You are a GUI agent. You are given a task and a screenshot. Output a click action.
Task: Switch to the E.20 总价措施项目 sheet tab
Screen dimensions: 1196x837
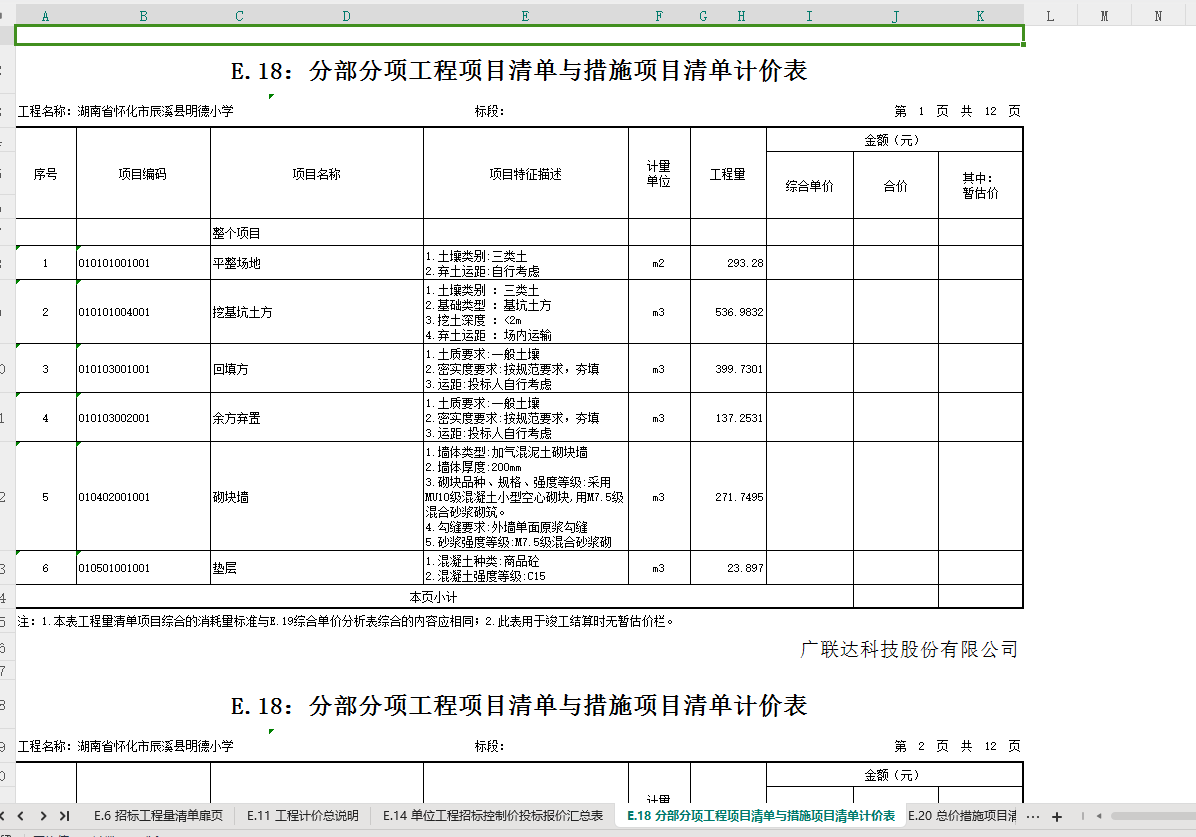click(962, 816)
